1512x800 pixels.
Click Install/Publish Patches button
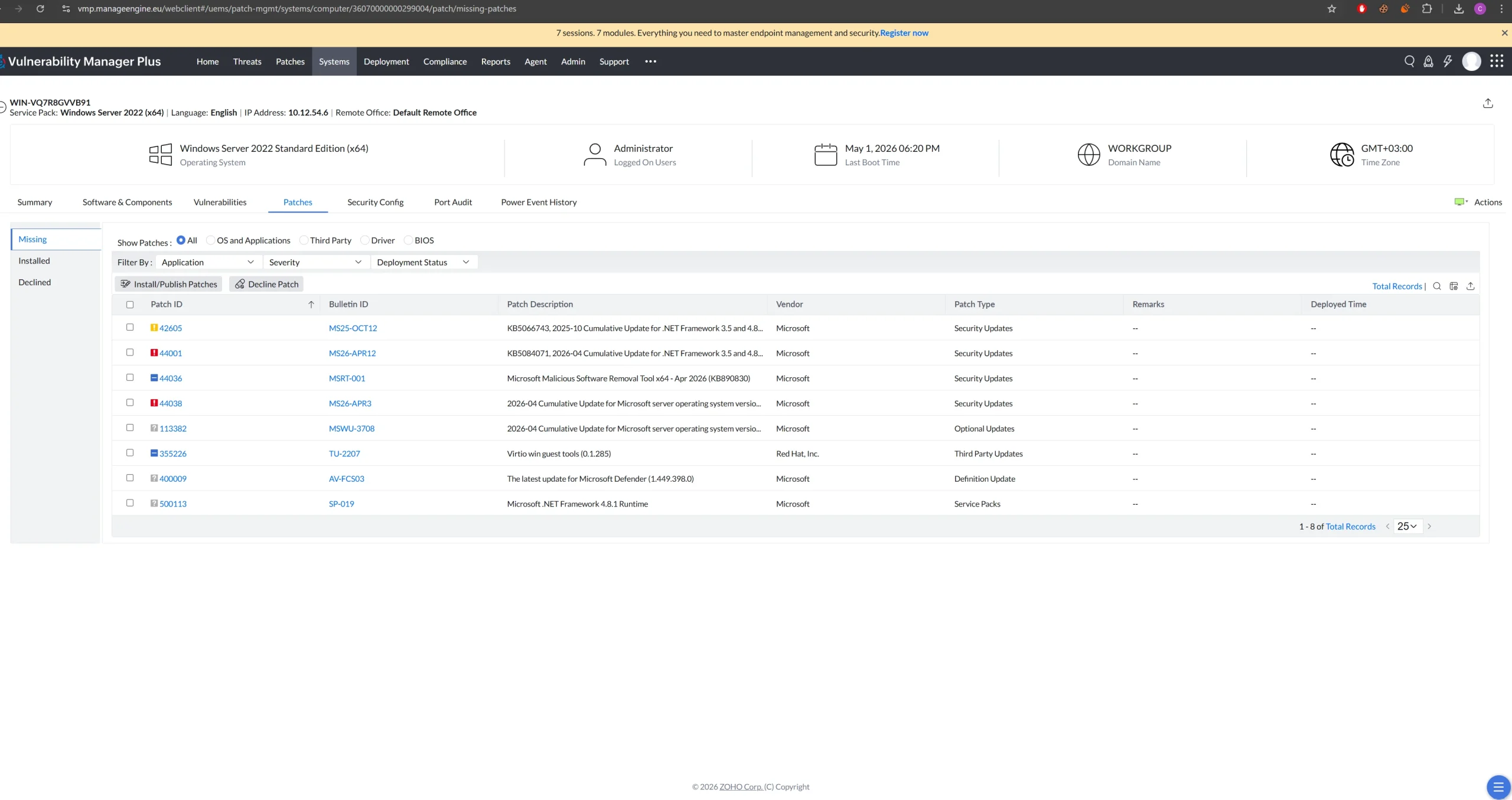tap(169, 284)
